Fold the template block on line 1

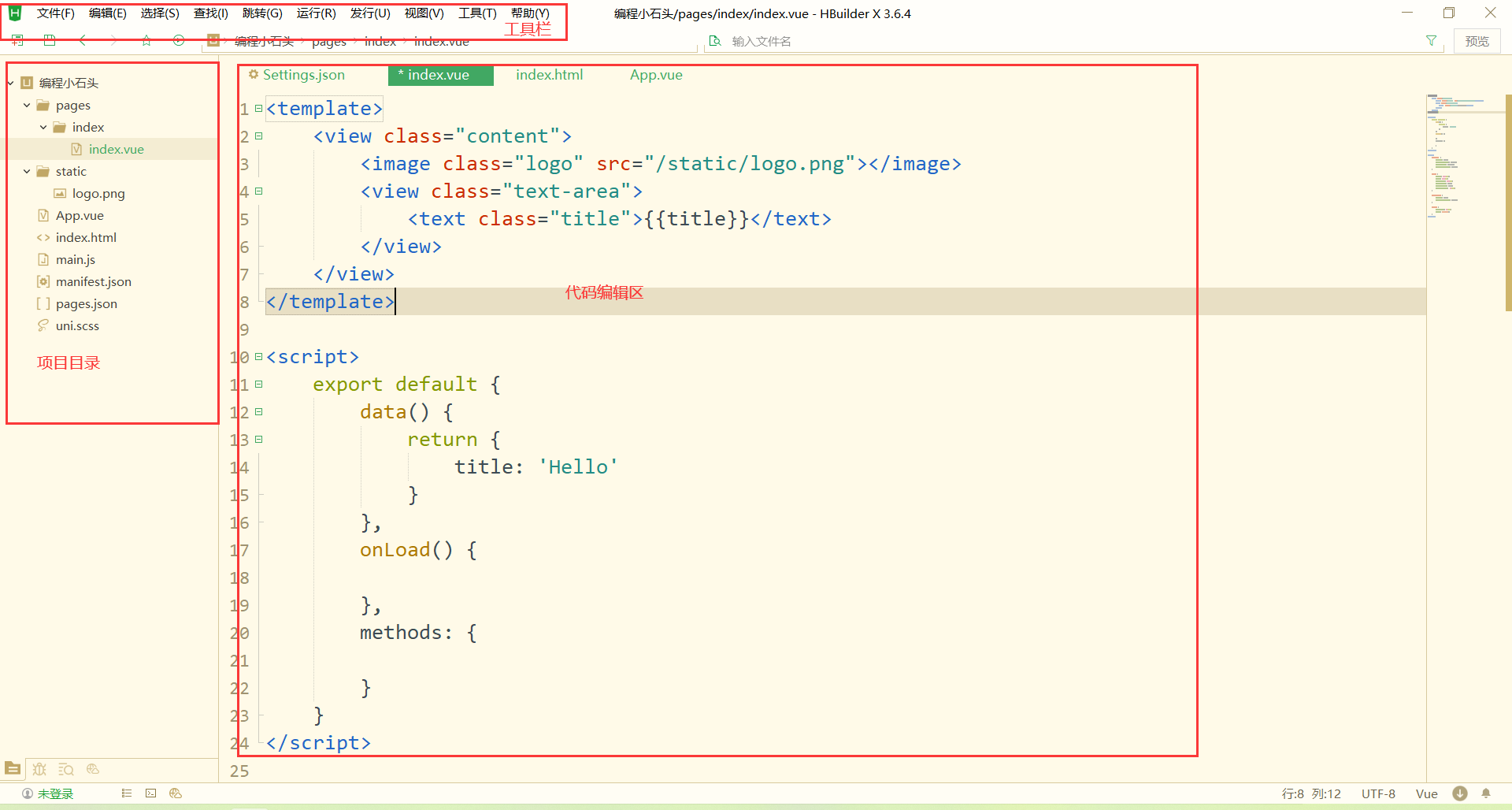pyautogui.click(x=258, y=109)
